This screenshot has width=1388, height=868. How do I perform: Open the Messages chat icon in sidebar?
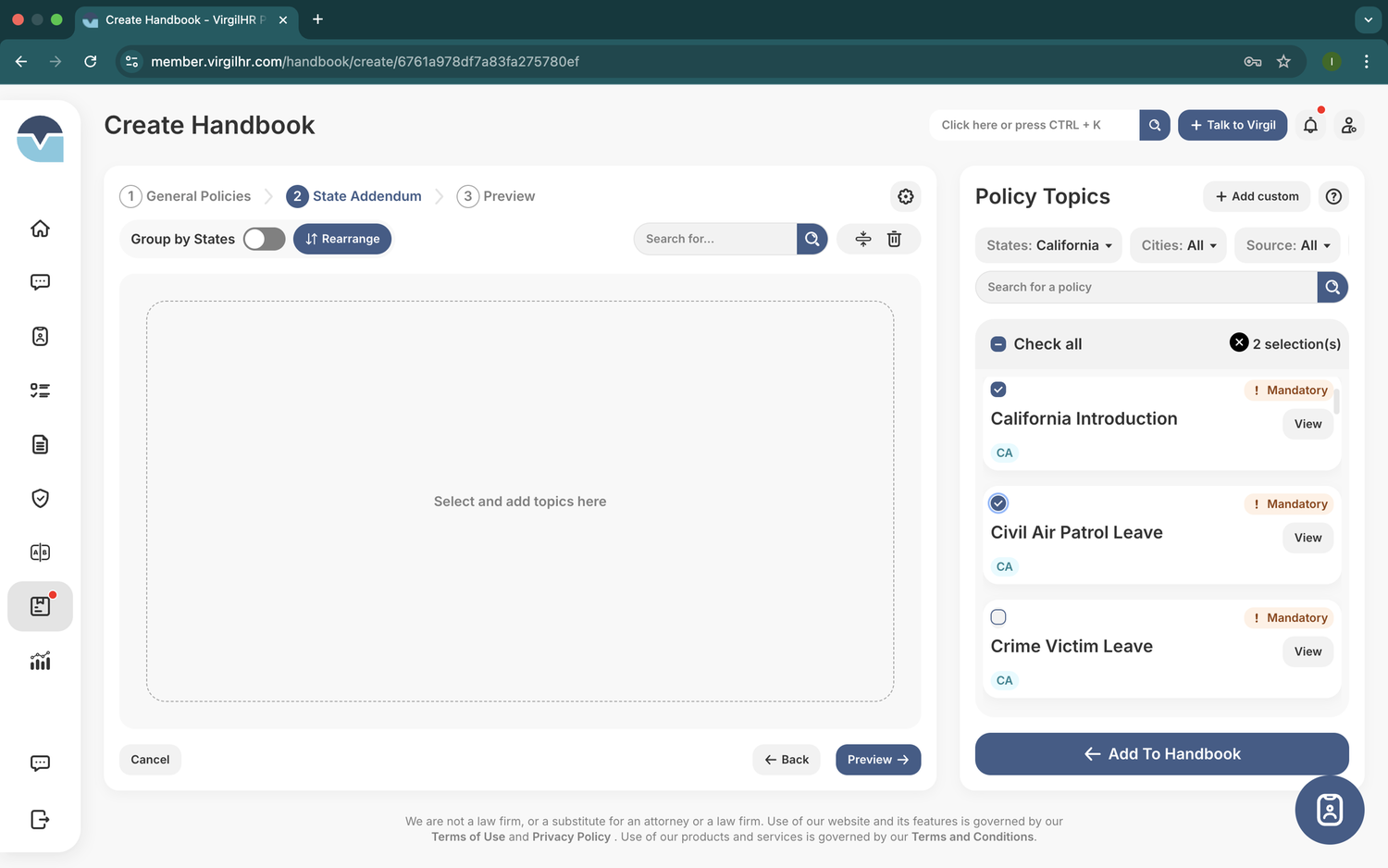(x=40, y=281)
